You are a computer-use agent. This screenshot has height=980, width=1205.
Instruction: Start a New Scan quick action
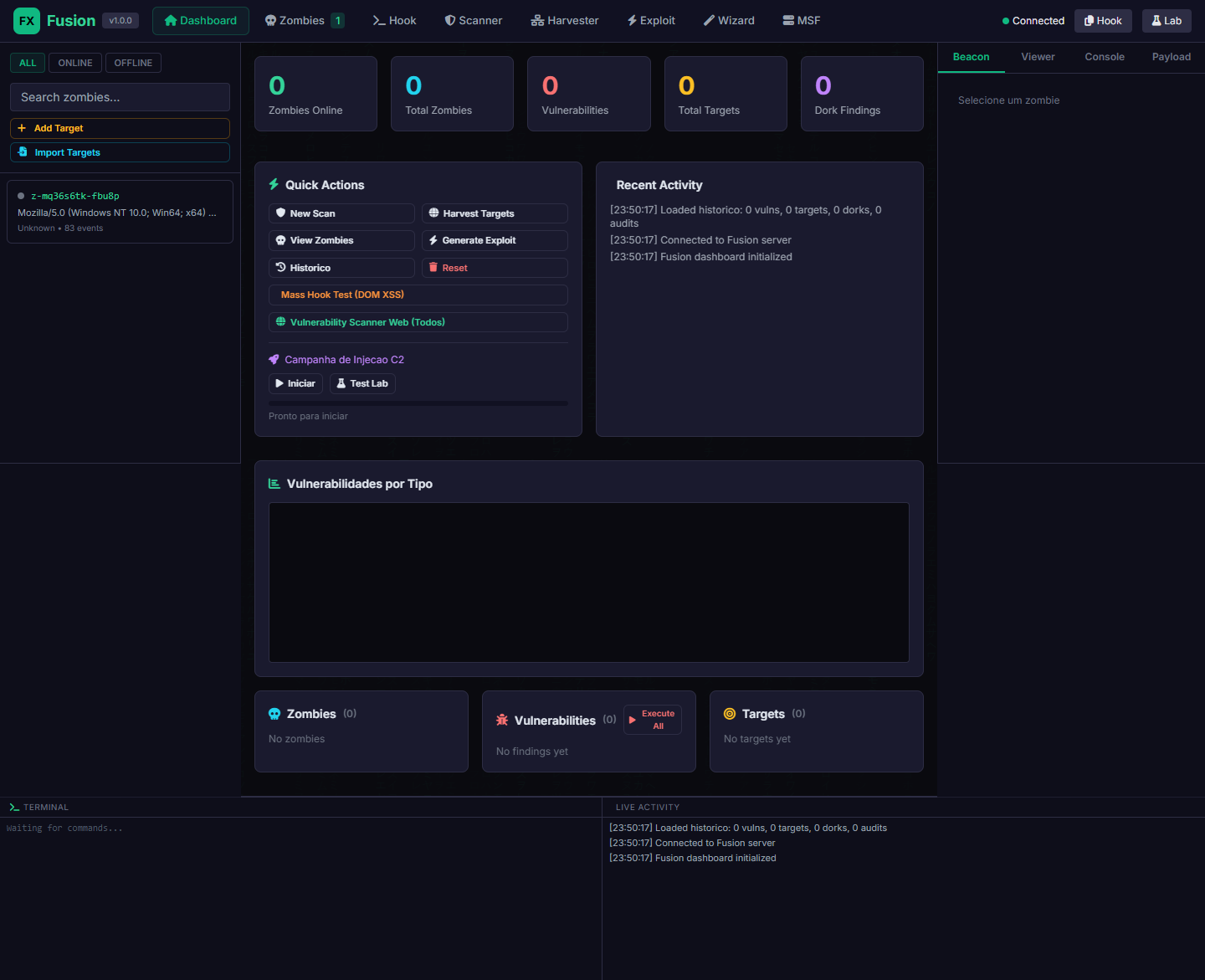click(x=341, y=213)
